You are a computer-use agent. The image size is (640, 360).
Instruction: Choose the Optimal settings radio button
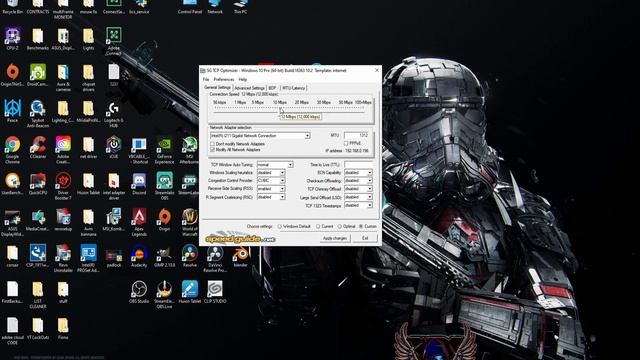point(339,226)
